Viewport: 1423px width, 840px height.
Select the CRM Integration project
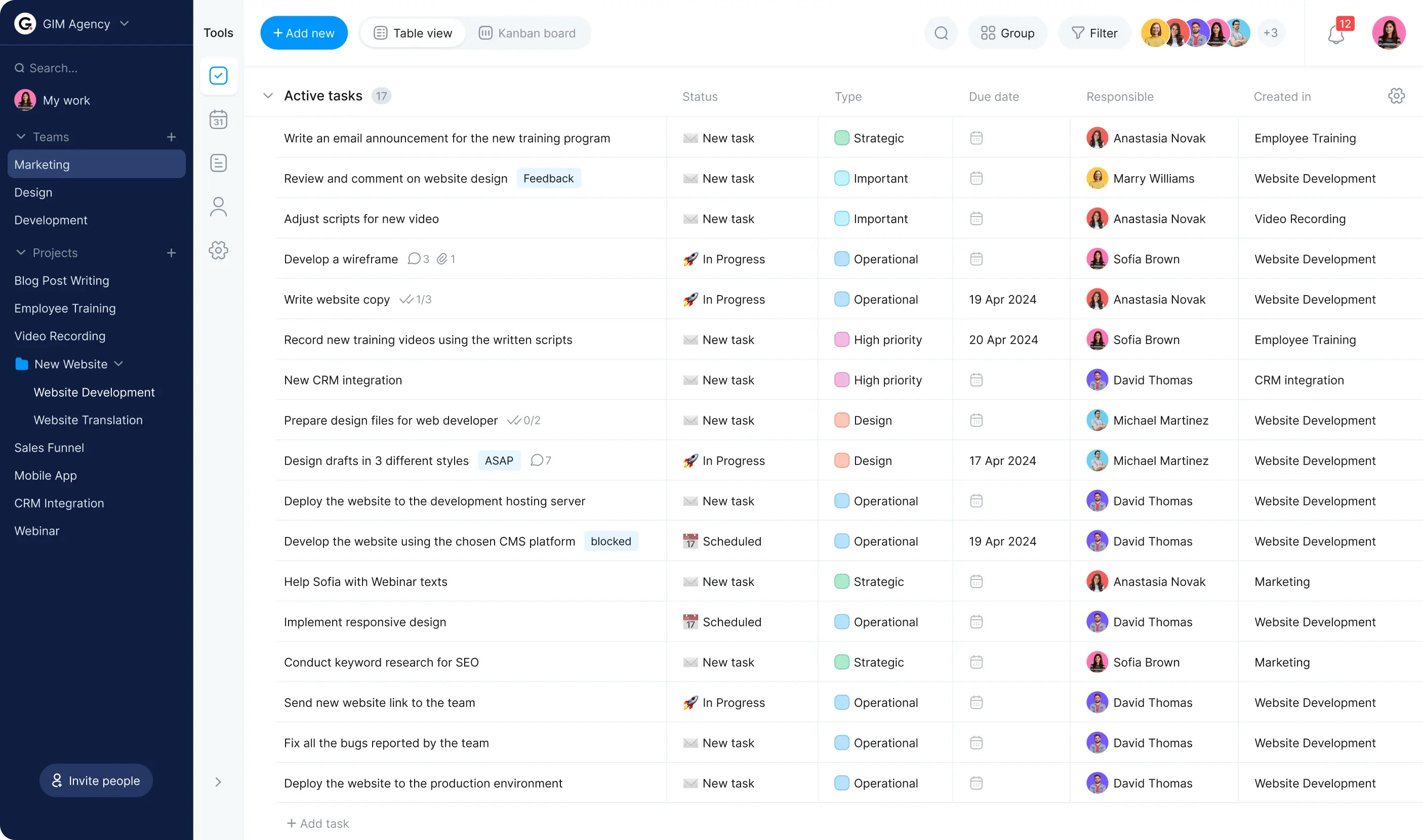(x=59, y=503)
